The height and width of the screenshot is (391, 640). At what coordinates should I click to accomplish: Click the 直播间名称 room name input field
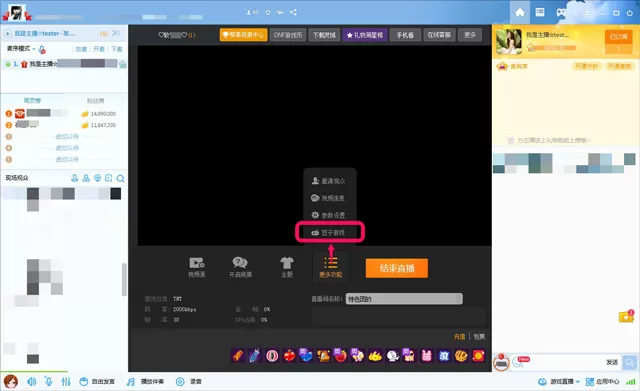click(x=404, y=299)
